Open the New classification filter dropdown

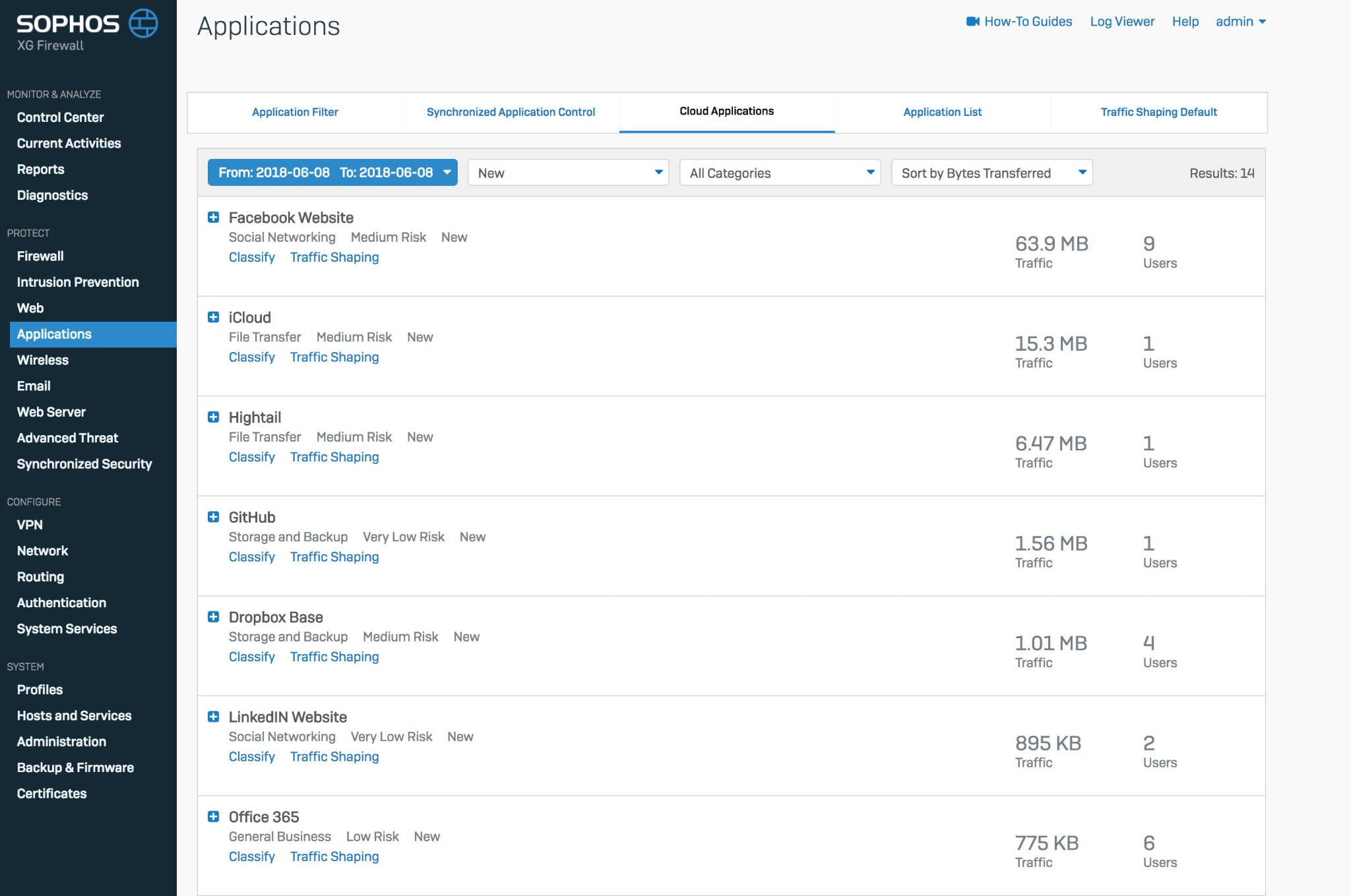[x=569, y=172]
